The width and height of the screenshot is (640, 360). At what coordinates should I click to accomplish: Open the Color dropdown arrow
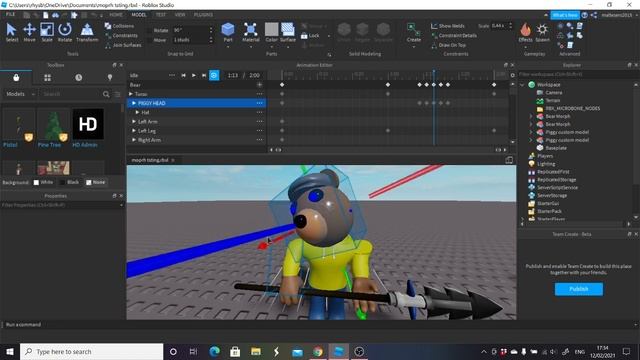[271, 47]
